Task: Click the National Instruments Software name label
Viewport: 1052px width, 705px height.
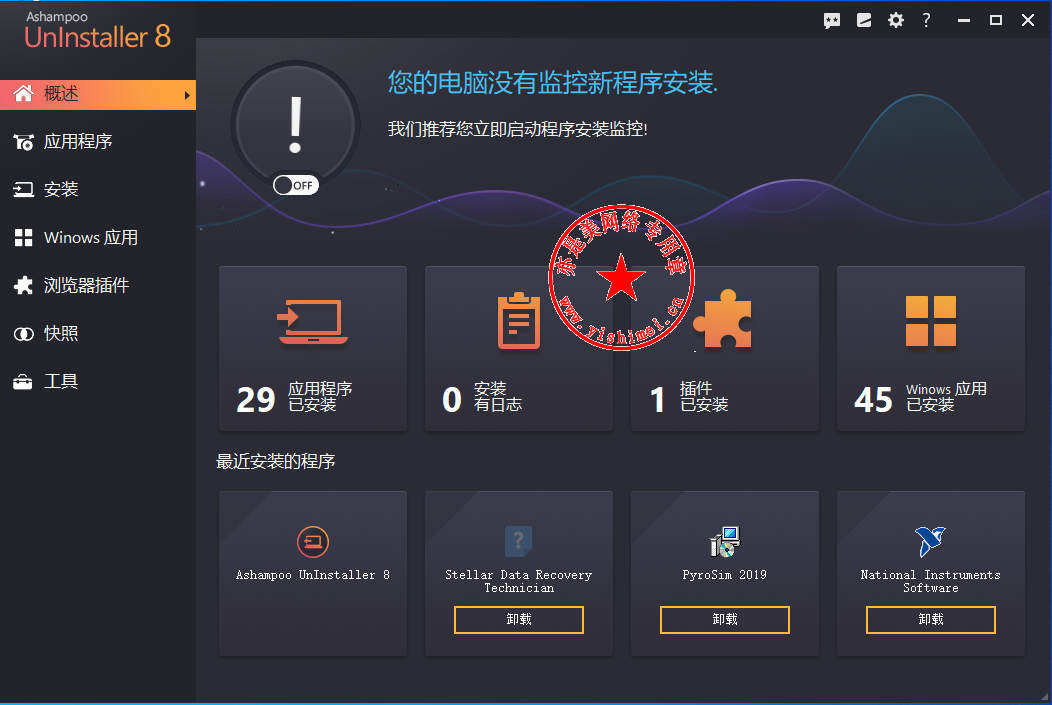Action: point(931,581)
